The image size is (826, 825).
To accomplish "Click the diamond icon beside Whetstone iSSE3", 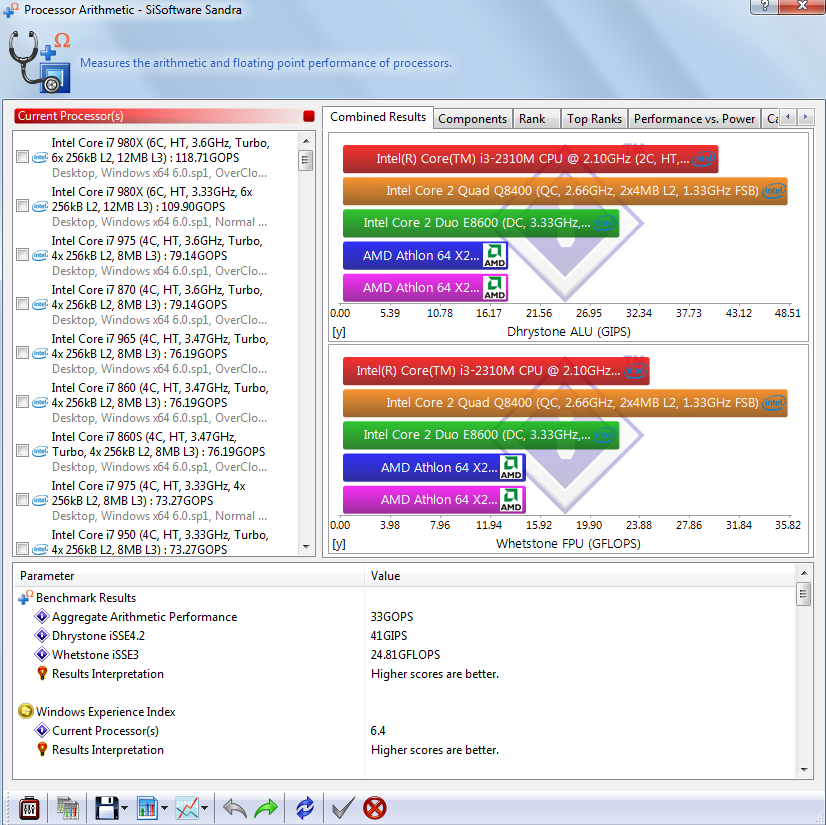I will [42, 654].
